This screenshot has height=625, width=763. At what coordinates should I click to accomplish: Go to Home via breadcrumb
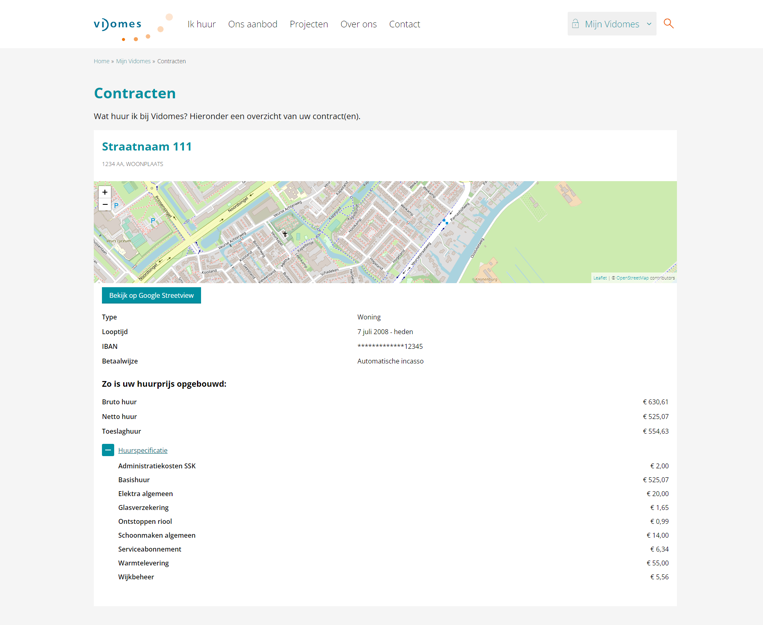click(101, 61)
